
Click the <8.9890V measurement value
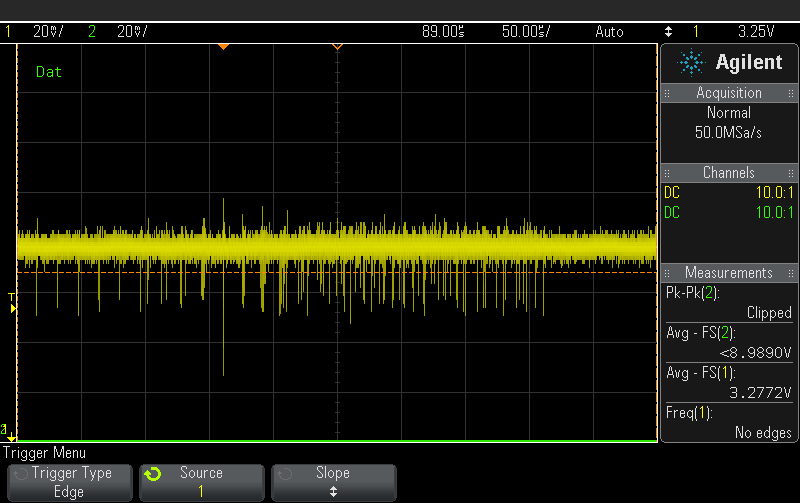pos(756,353)
